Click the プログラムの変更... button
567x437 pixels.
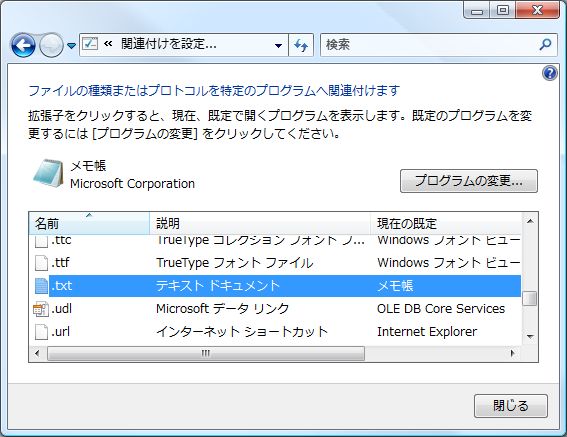(469, 181)
